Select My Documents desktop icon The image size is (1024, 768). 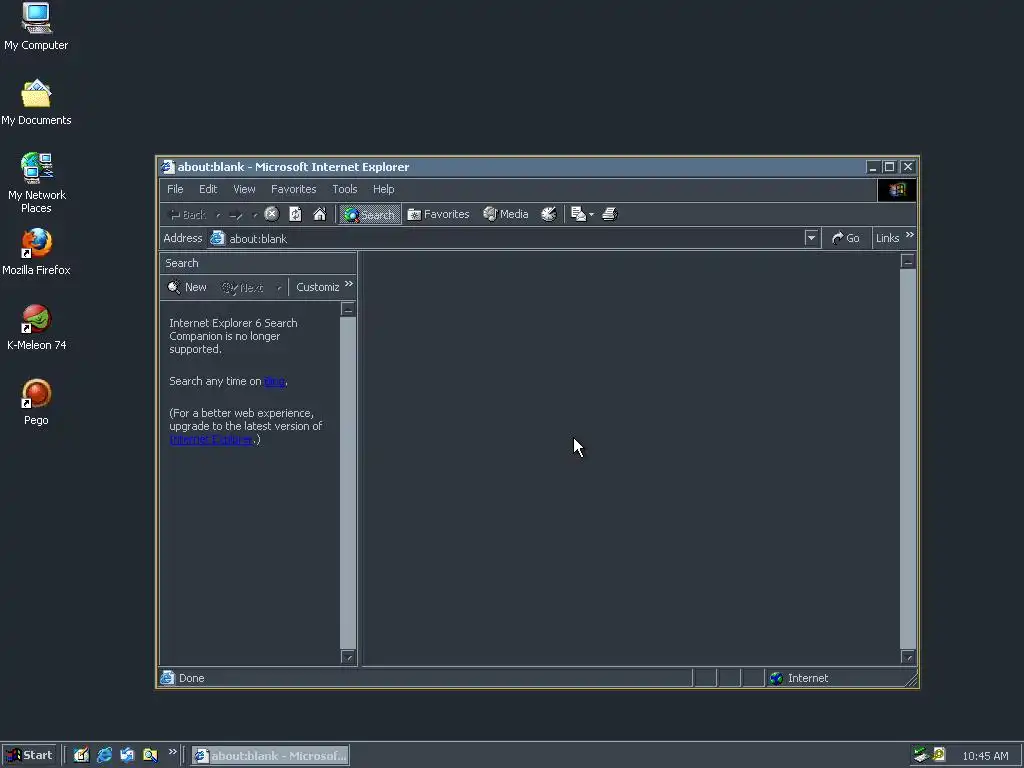(x=36, y=103)
